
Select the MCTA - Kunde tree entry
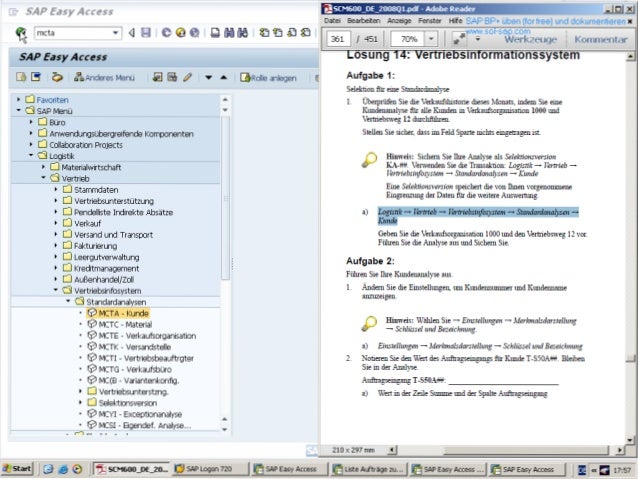(x=118, y=313)
